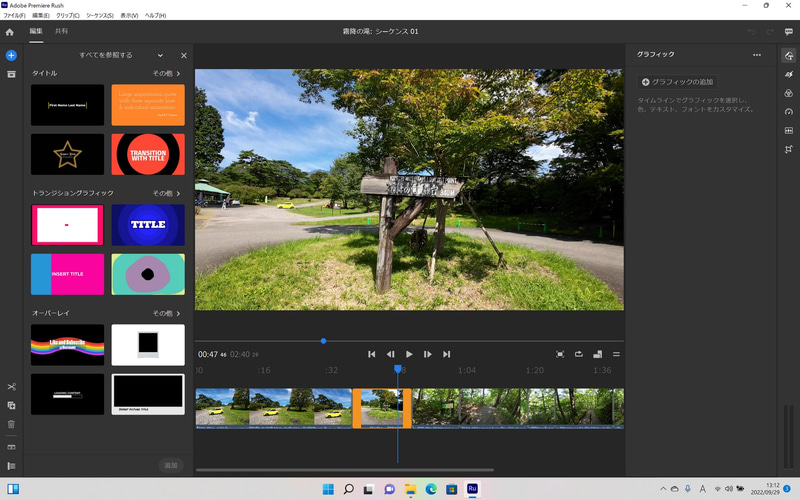
Task: Click the Duplicate clip icon
Action: coord(11,406)
